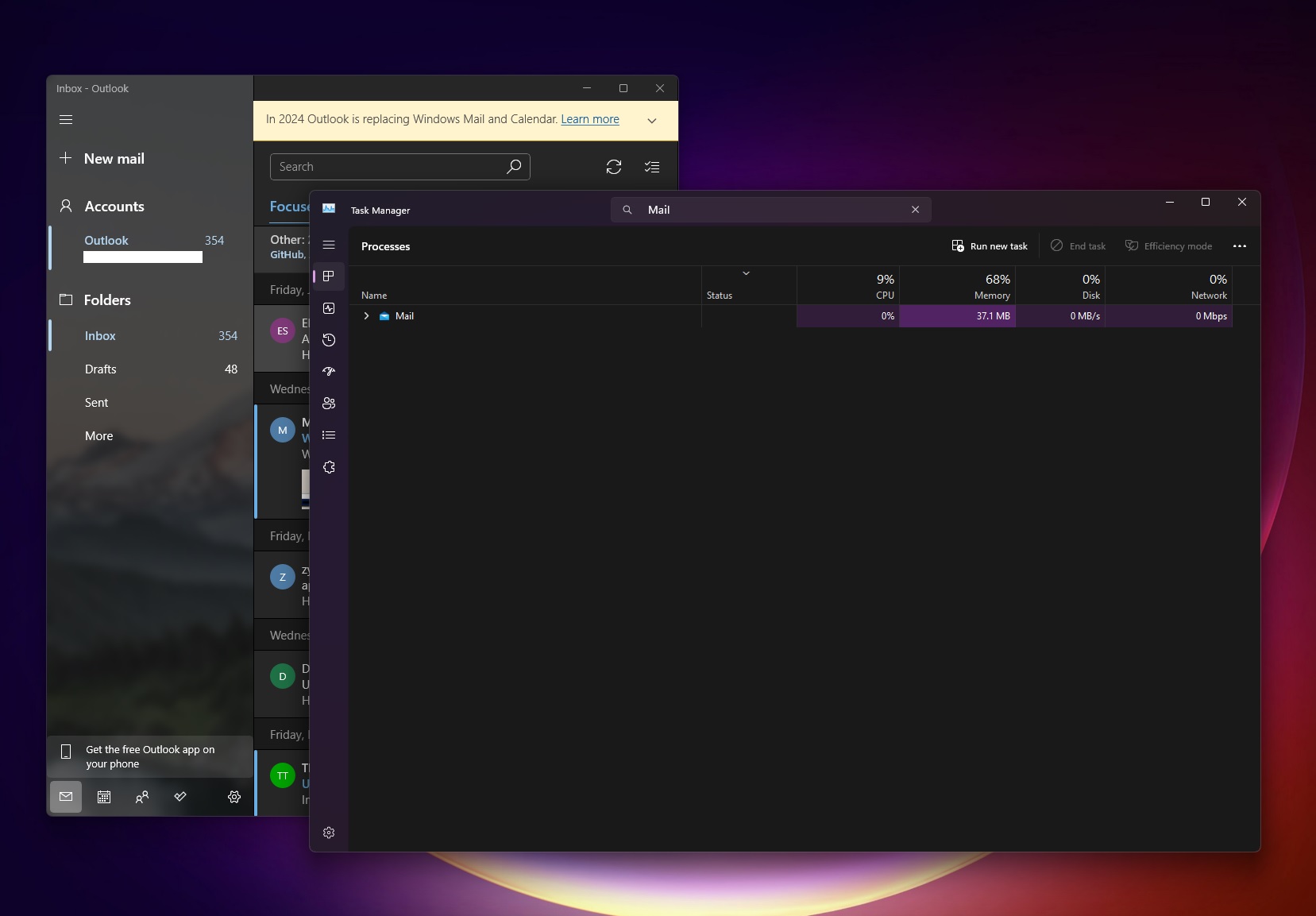Sort processes by Network column

coord(1168,286)
